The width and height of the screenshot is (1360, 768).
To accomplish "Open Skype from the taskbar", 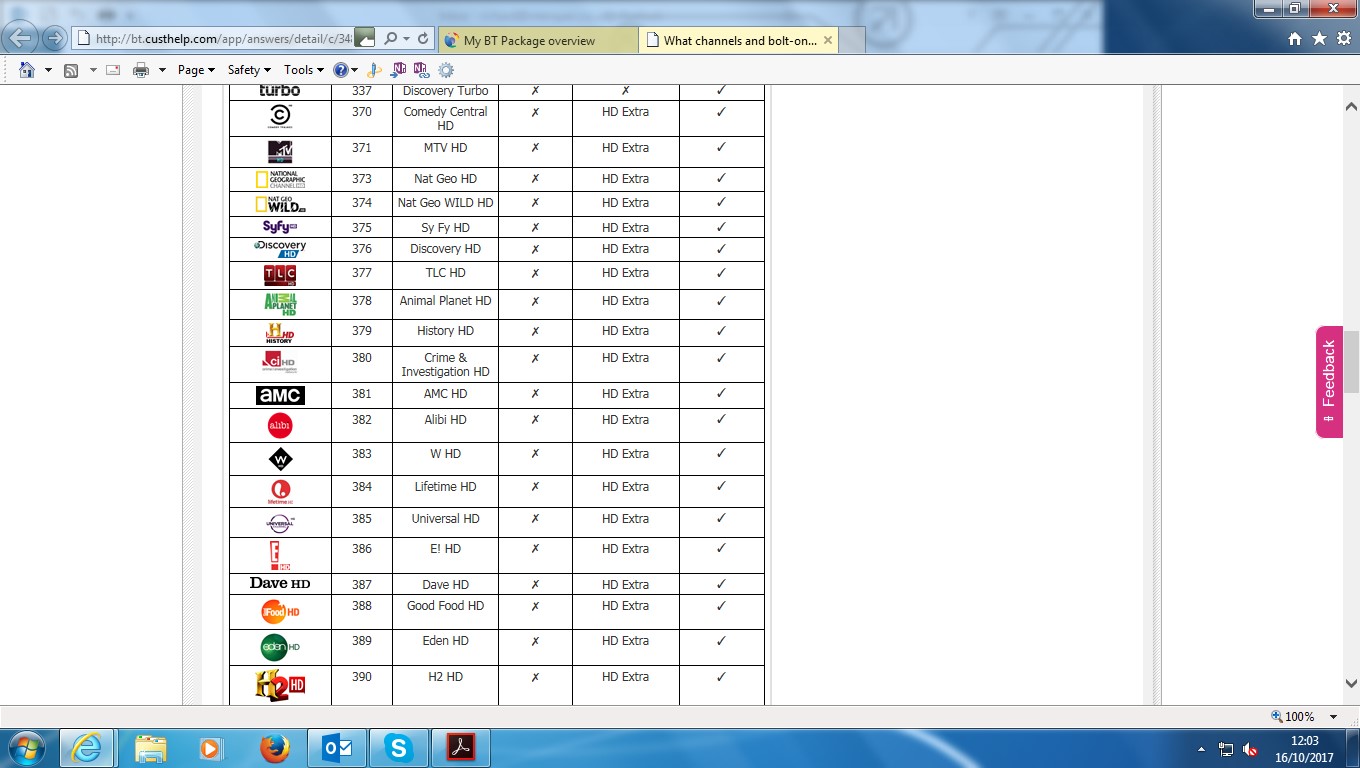I will pos(398,748).
